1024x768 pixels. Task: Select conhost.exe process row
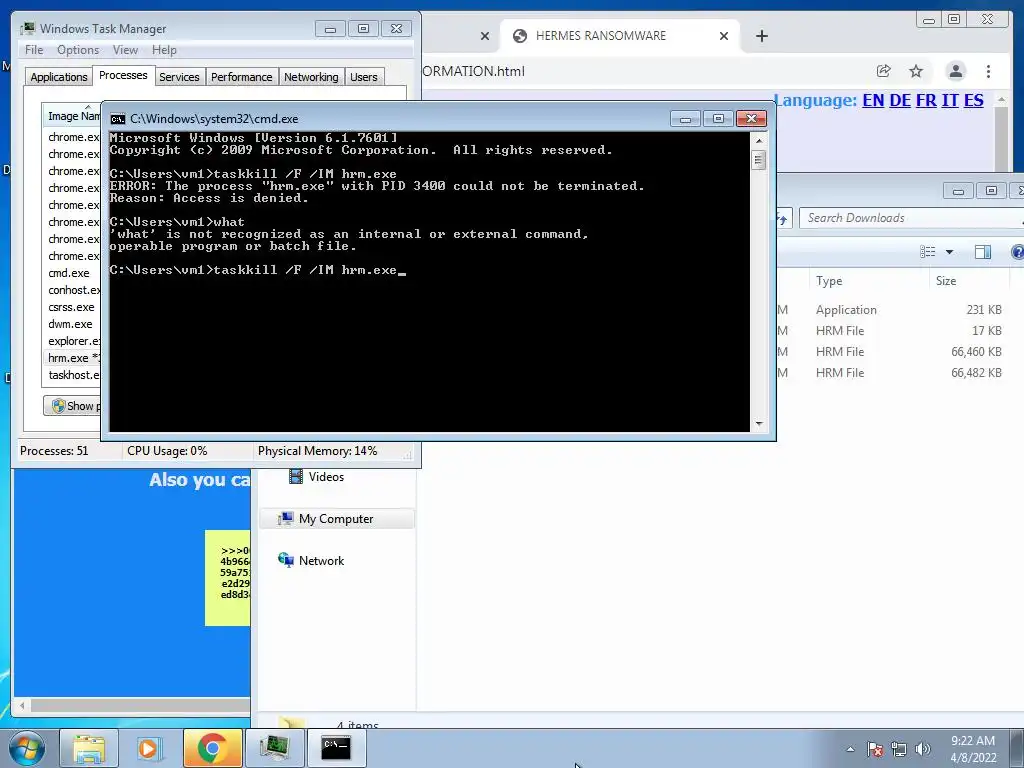coord(72,290)
